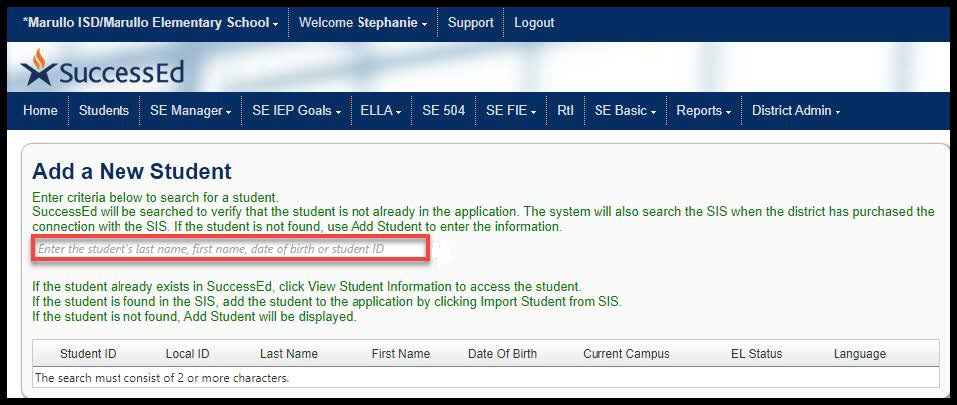Expand the SE IEP Goals dropdown

[297, 110]
